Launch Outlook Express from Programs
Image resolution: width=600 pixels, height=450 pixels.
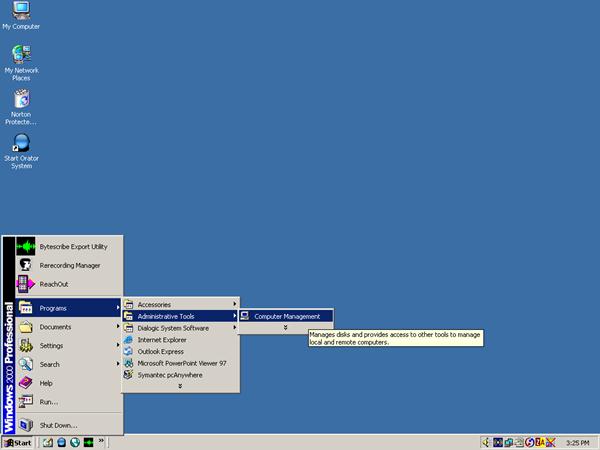pos(181,351)
